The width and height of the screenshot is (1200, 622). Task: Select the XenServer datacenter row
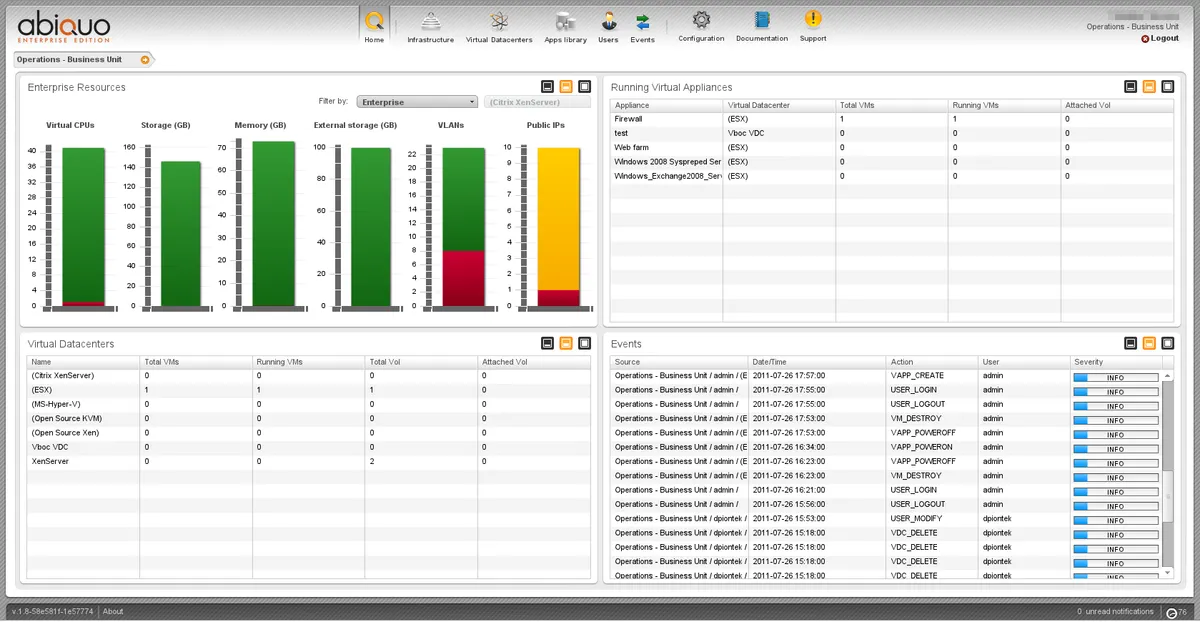point(309,461)
